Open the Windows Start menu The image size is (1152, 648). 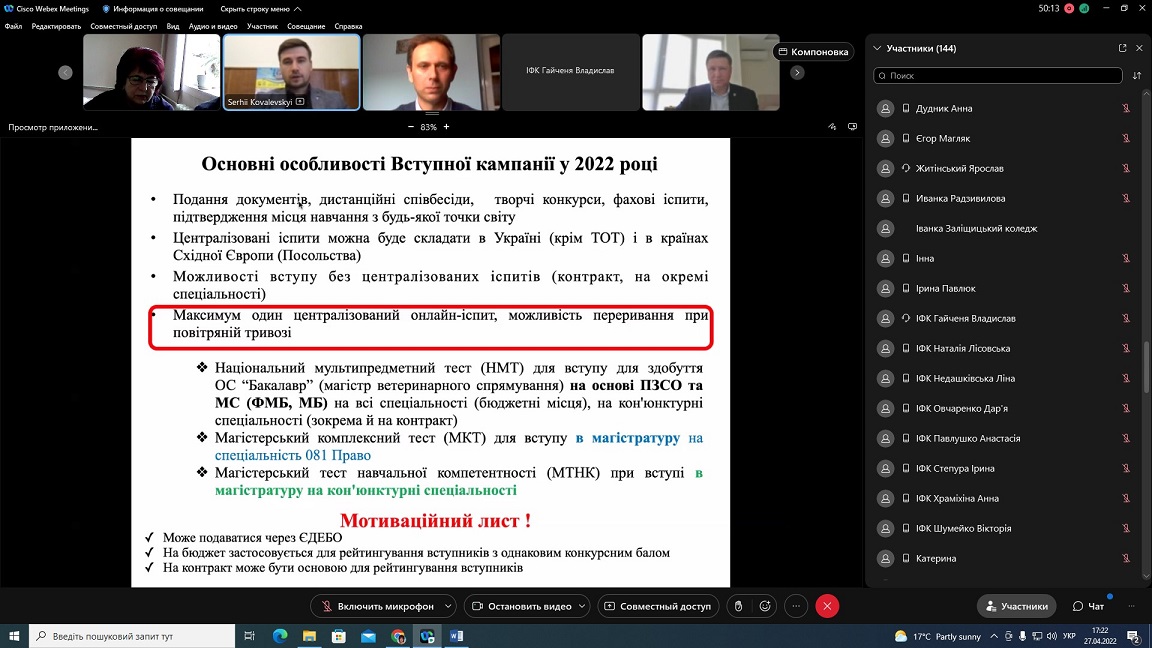[x=14, y=636]
